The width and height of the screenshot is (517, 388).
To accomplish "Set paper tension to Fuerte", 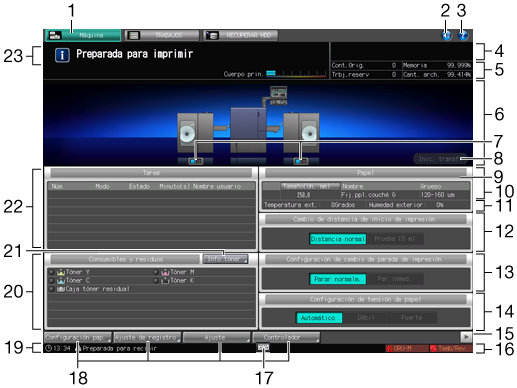I will (x=413, y=318).
